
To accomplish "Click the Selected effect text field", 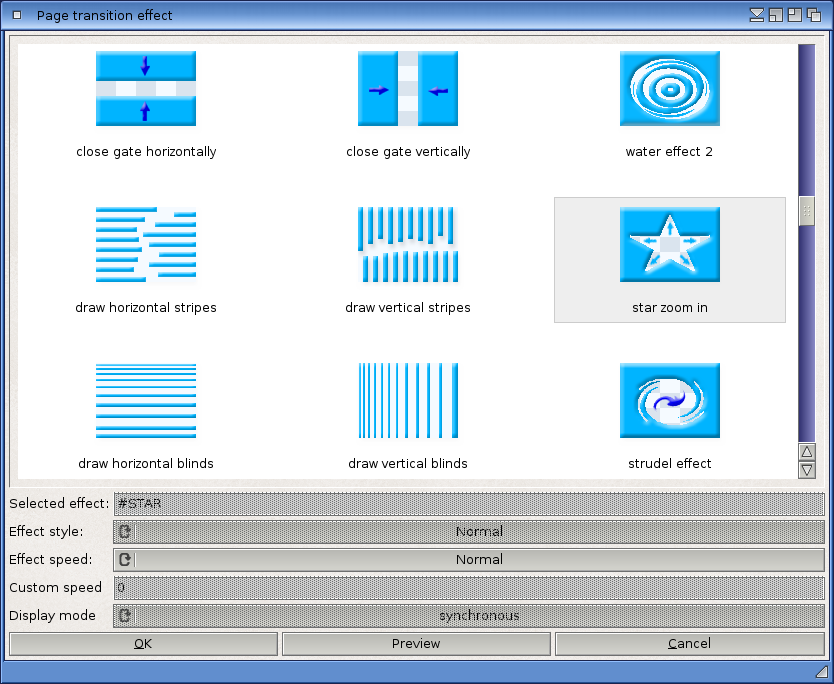I will 469,504.
